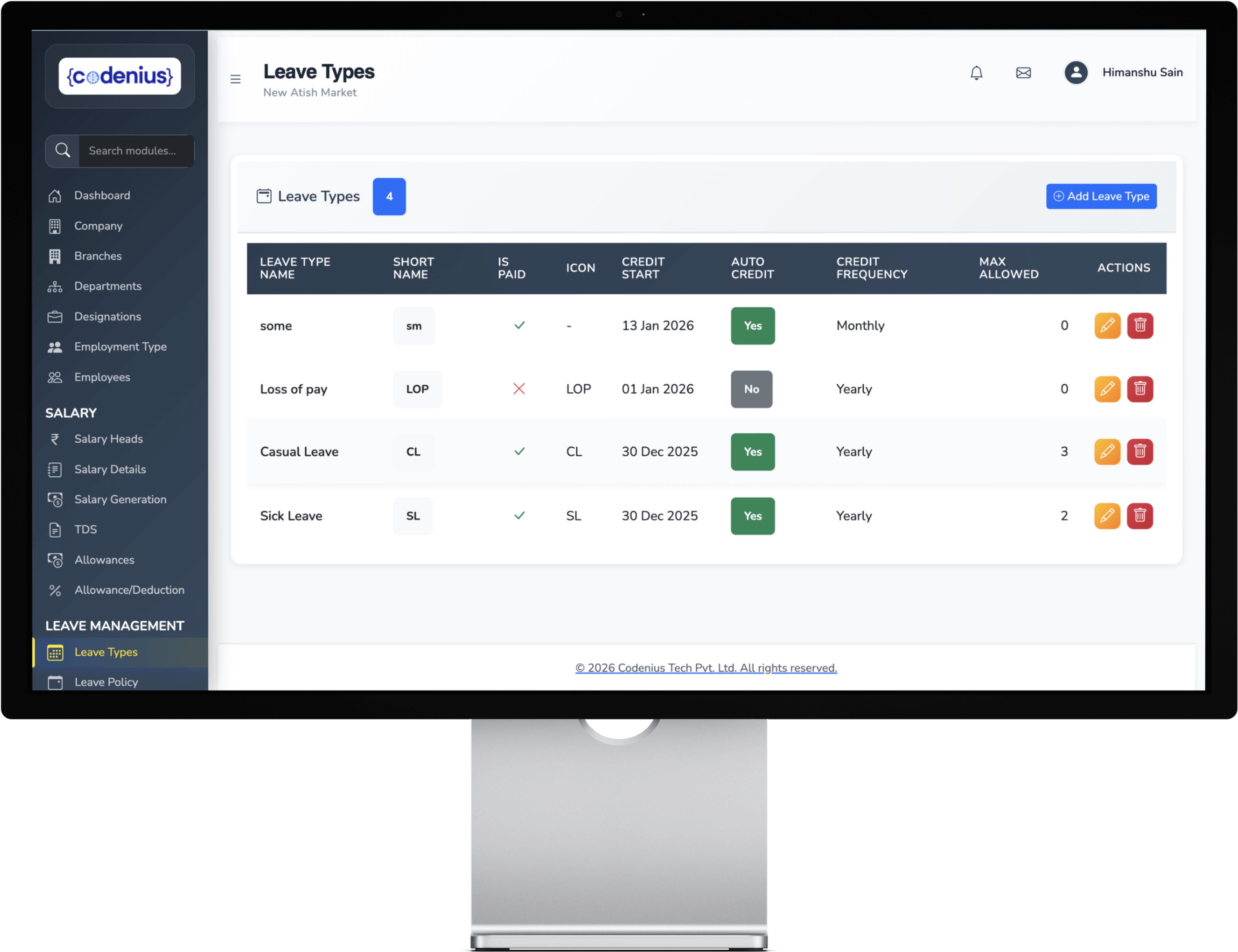
Task: Click the search magnifier icon
Action: coord(62,151)
